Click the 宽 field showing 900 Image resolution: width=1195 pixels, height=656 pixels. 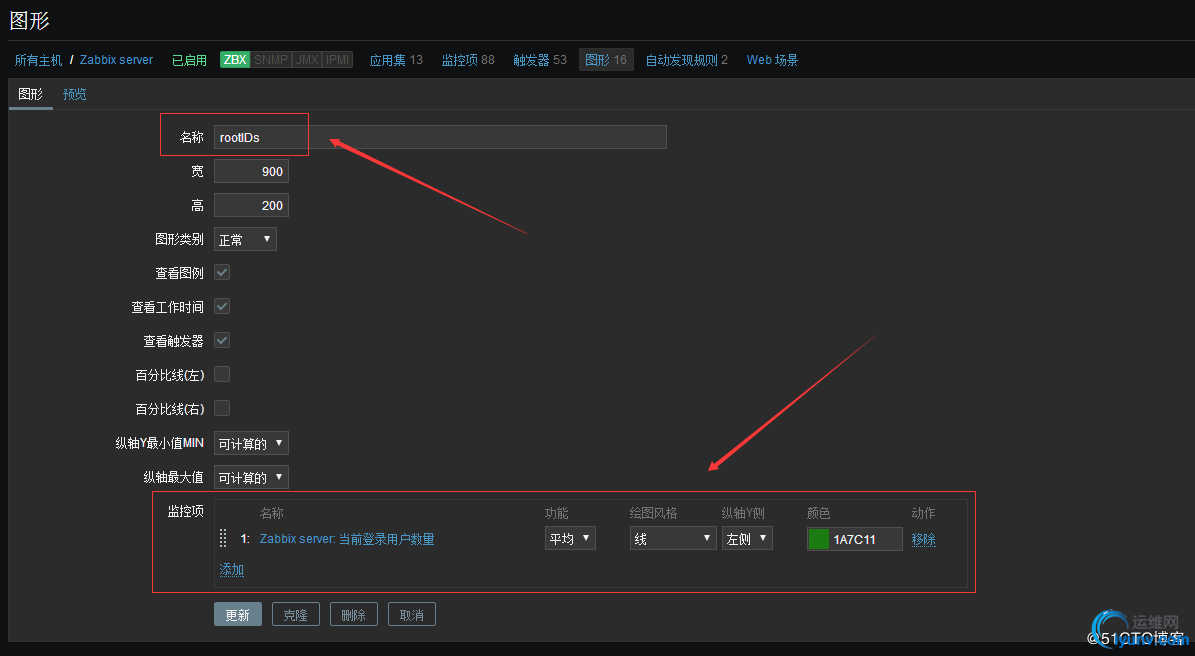pos(251,171)
